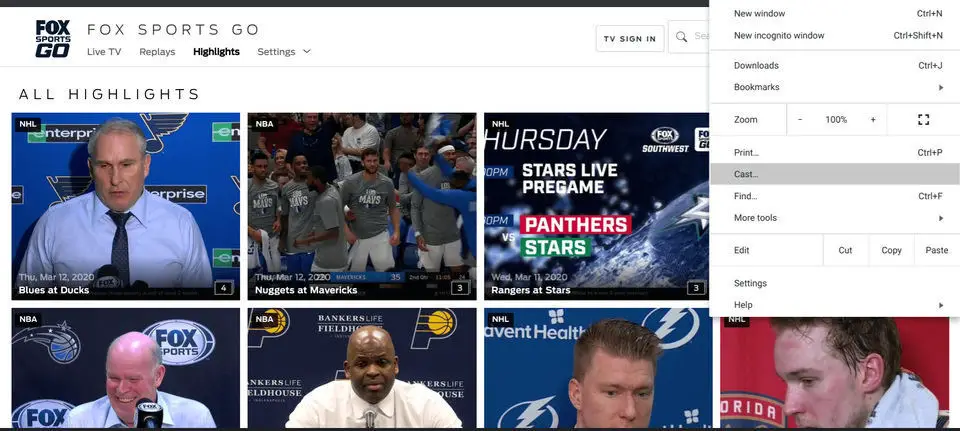The width and height of the screenshot is (960, 431).
Task: Expand the Bookmarks submenu arrow
Action: [941, 88]
